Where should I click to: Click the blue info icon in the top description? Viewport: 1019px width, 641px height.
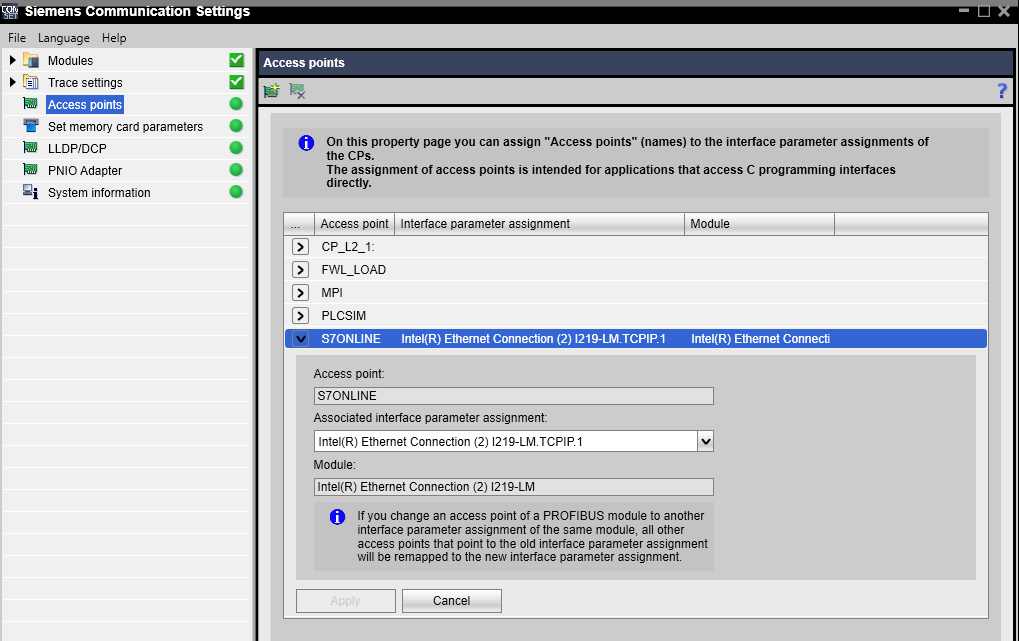tap(306, 143)
